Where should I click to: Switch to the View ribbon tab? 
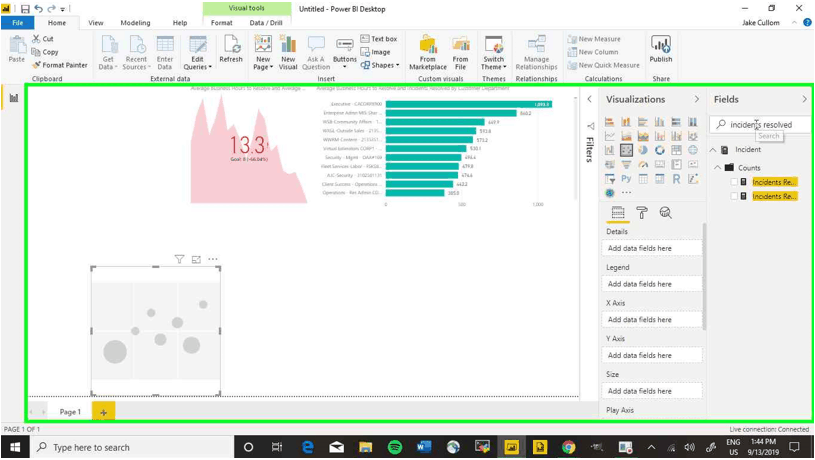[96, 23]
